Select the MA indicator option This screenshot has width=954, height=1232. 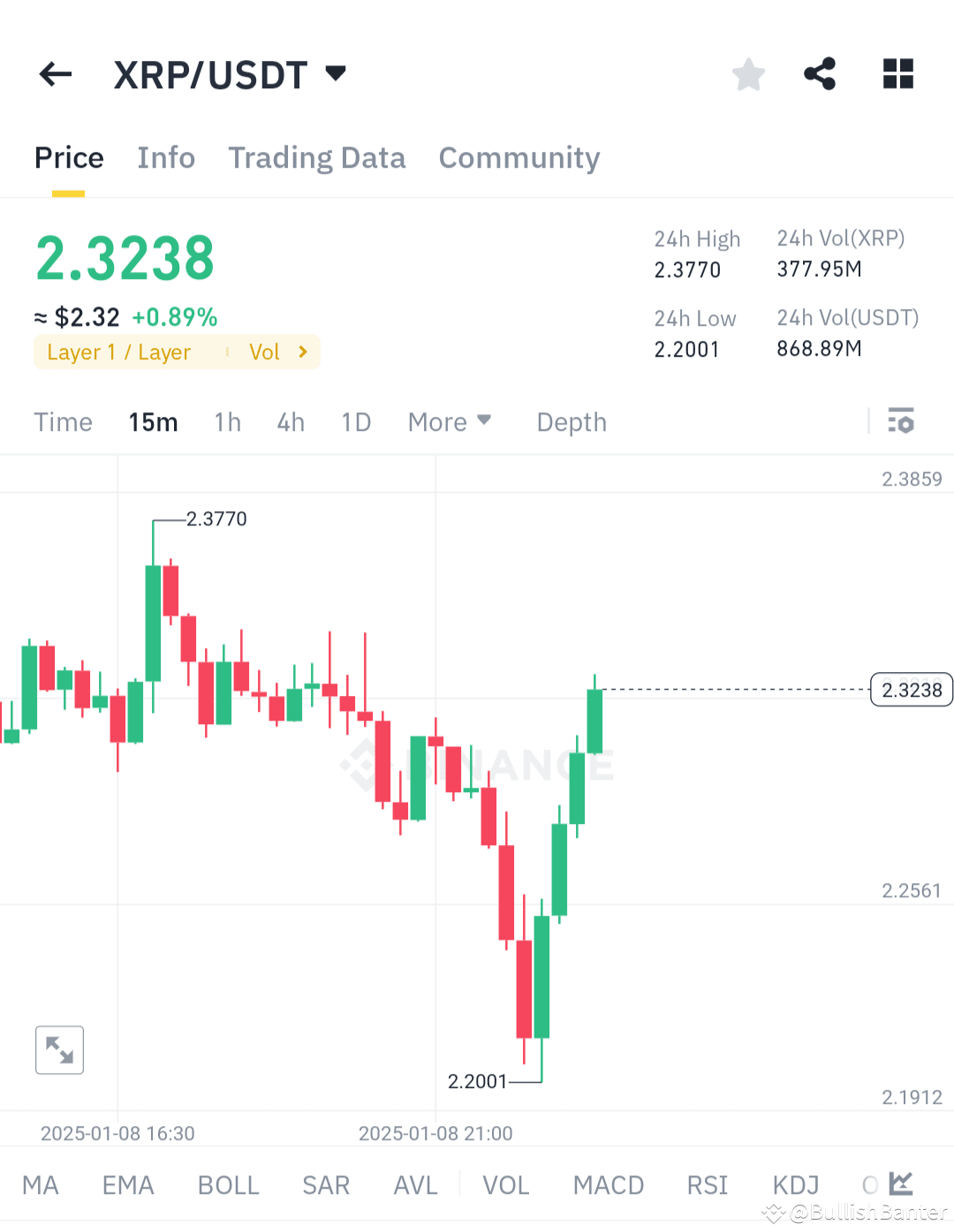(40, 1185)
